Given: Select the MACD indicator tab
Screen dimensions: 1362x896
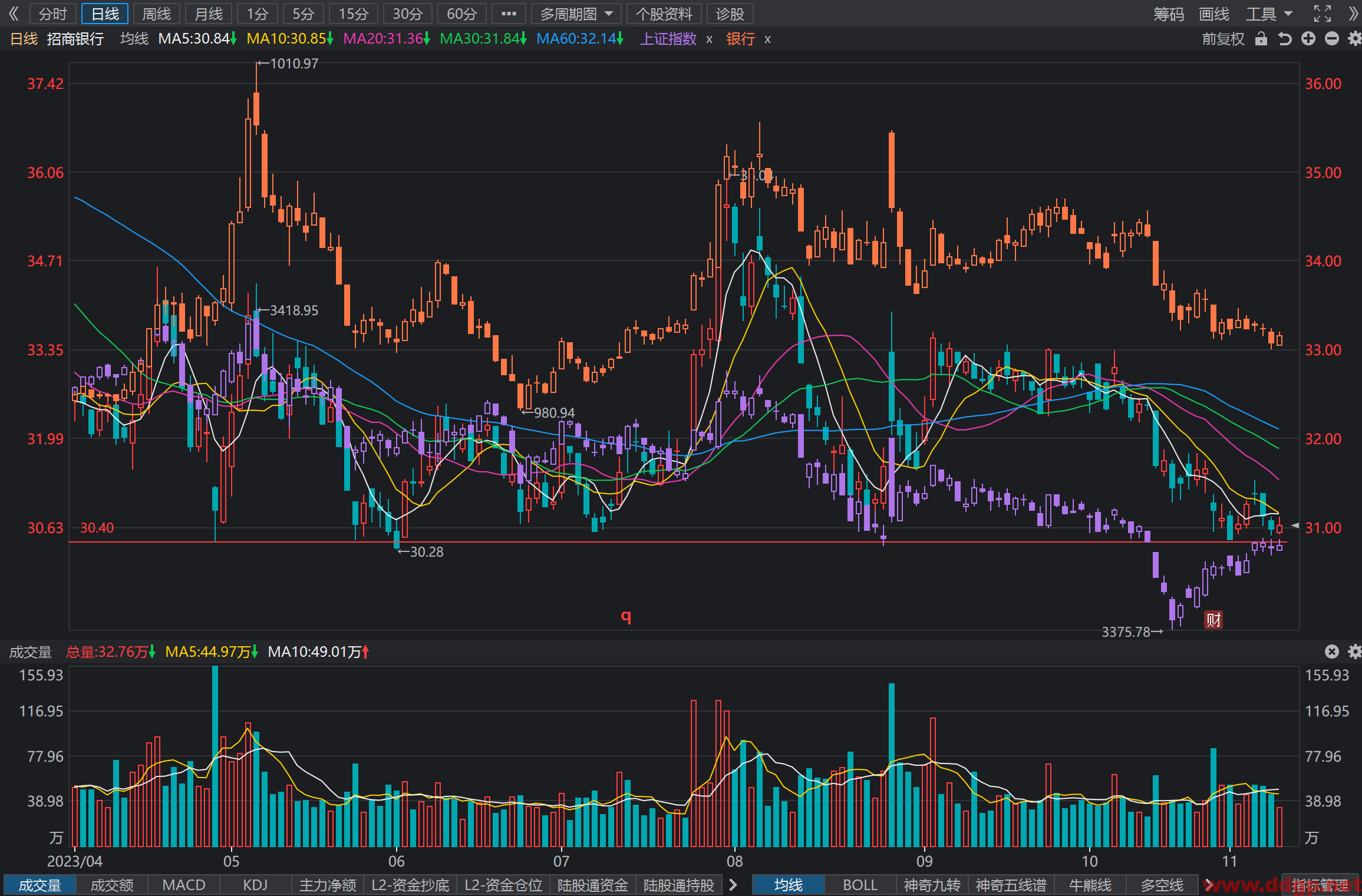Looking at the screenshot, I should tap(184, 885).
